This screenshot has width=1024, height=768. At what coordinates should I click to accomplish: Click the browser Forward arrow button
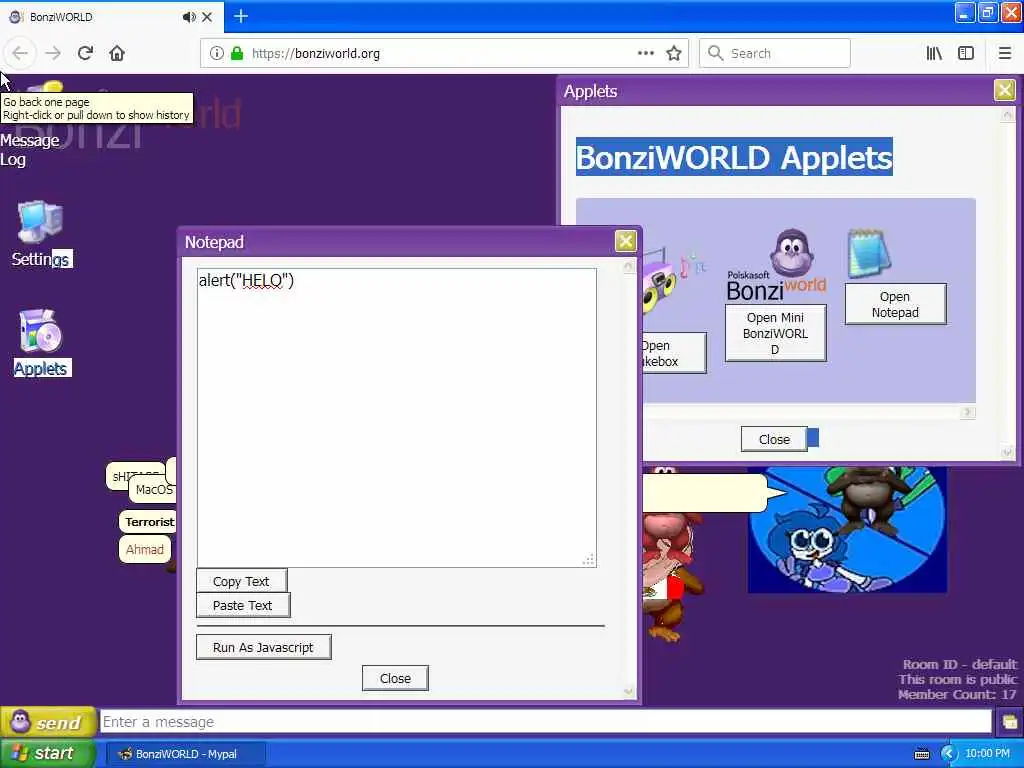53,53
